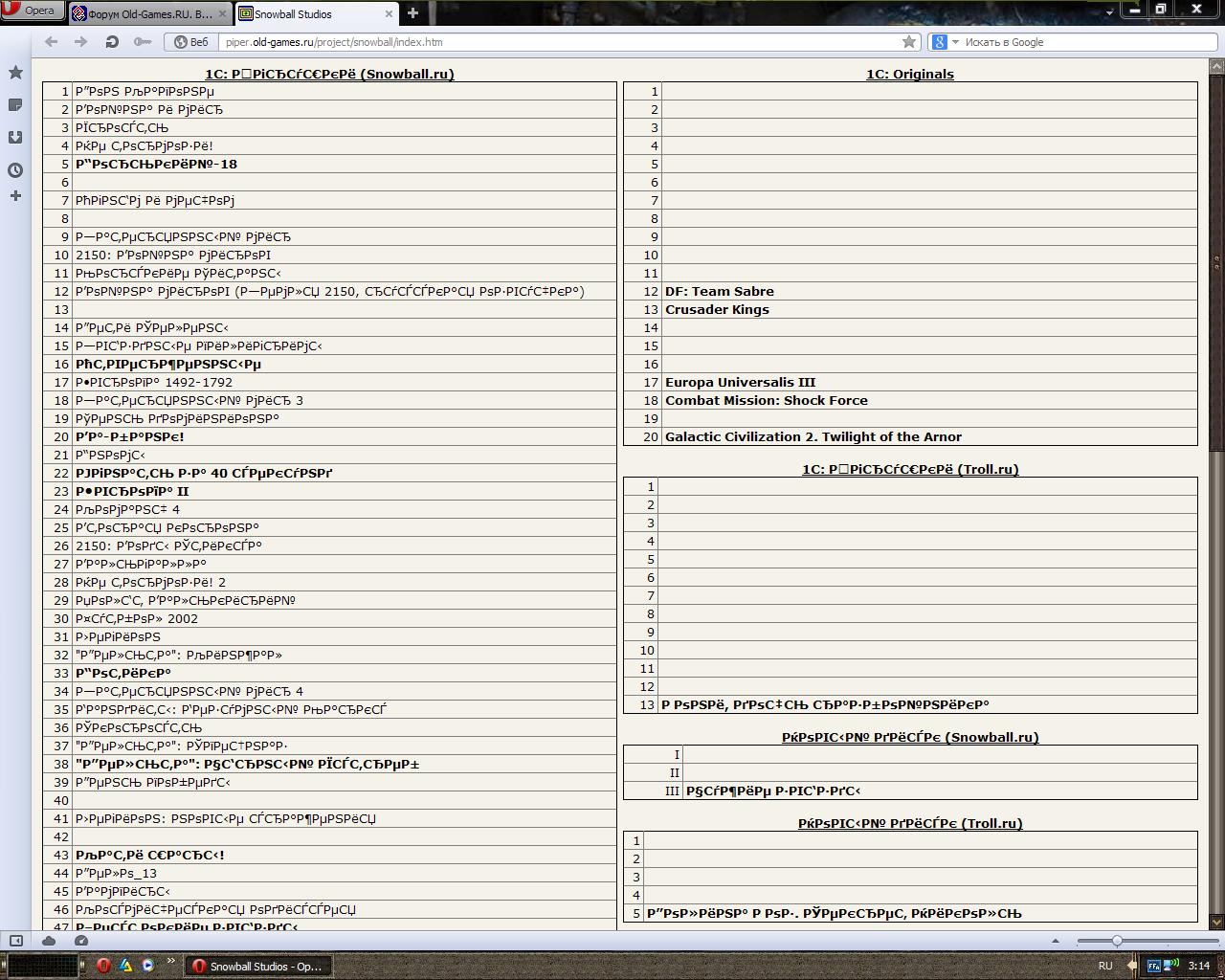Show the closed tabs dropdown arrow
This screenshot has height=980, width=1225.
point(1109,12)
